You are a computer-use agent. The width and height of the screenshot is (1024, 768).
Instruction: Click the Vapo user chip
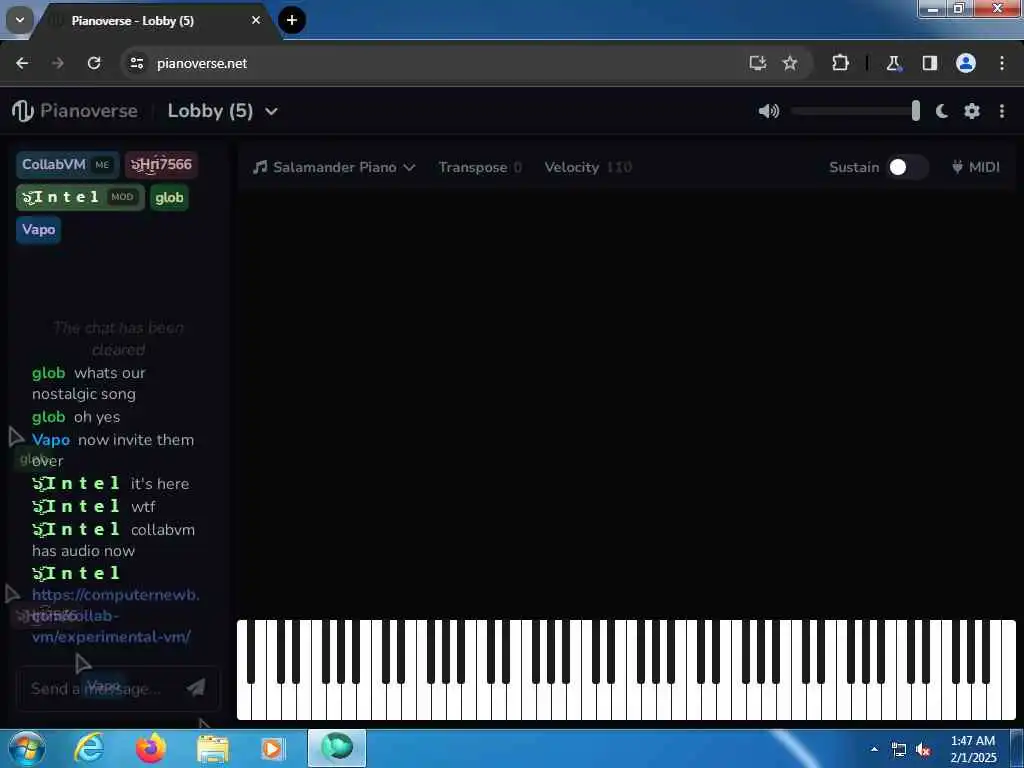coord(39,230)
